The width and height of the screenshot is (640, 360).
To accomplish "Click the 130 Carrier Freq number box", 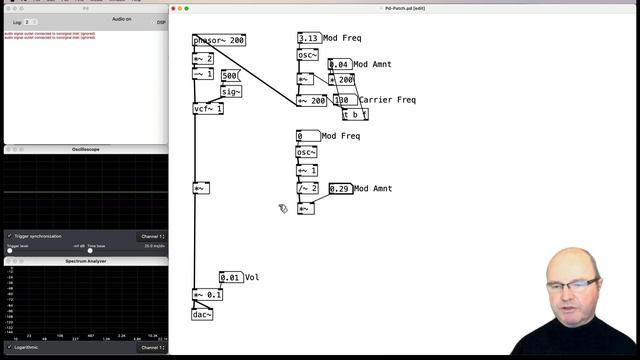I will coord(345,100).
